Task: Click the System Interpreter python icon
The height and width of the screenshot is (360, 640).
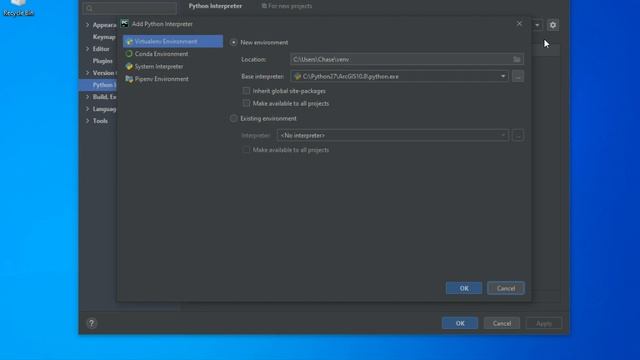Action: tap(129, 67)
